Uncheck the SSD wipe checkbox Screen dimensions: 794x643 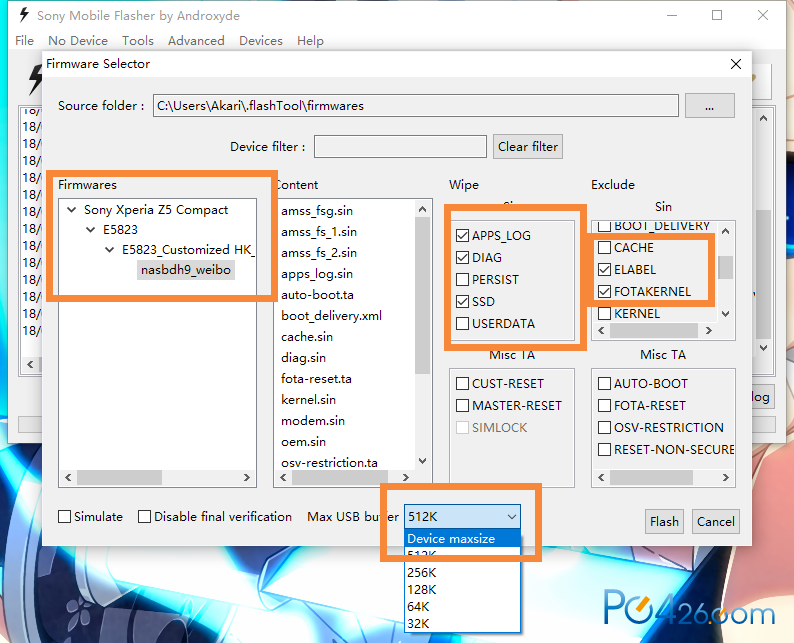click(x=462, y=301)
